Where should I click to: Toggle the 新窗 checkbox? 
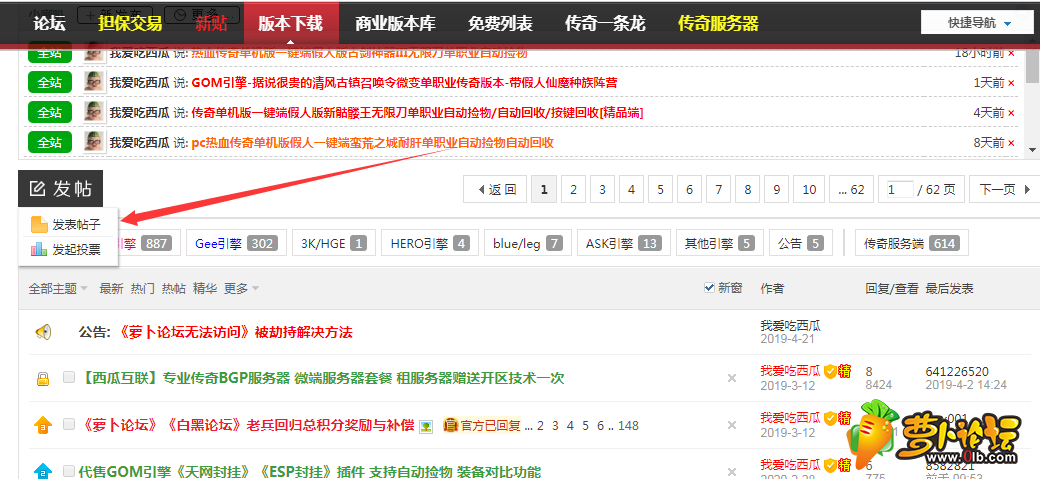click(709, 288)
